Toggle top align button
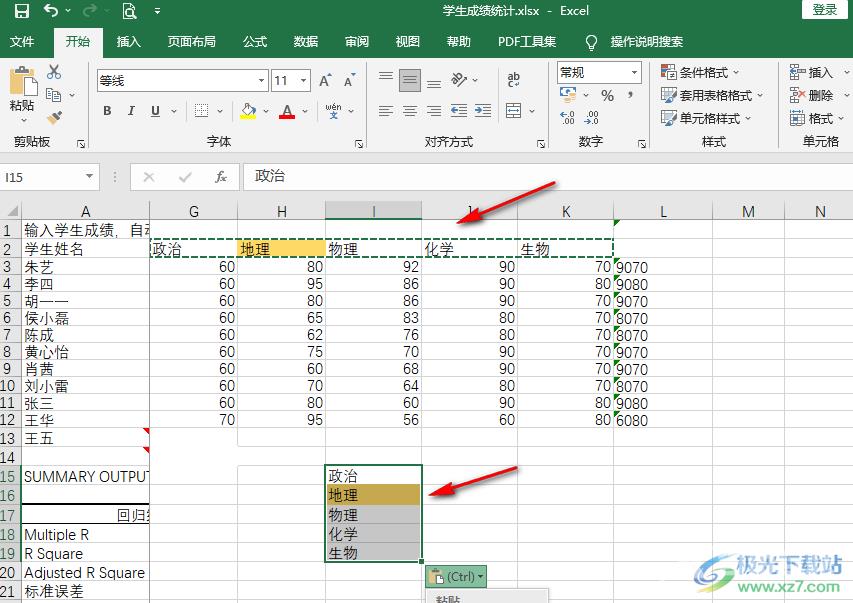 click(386, 77)
